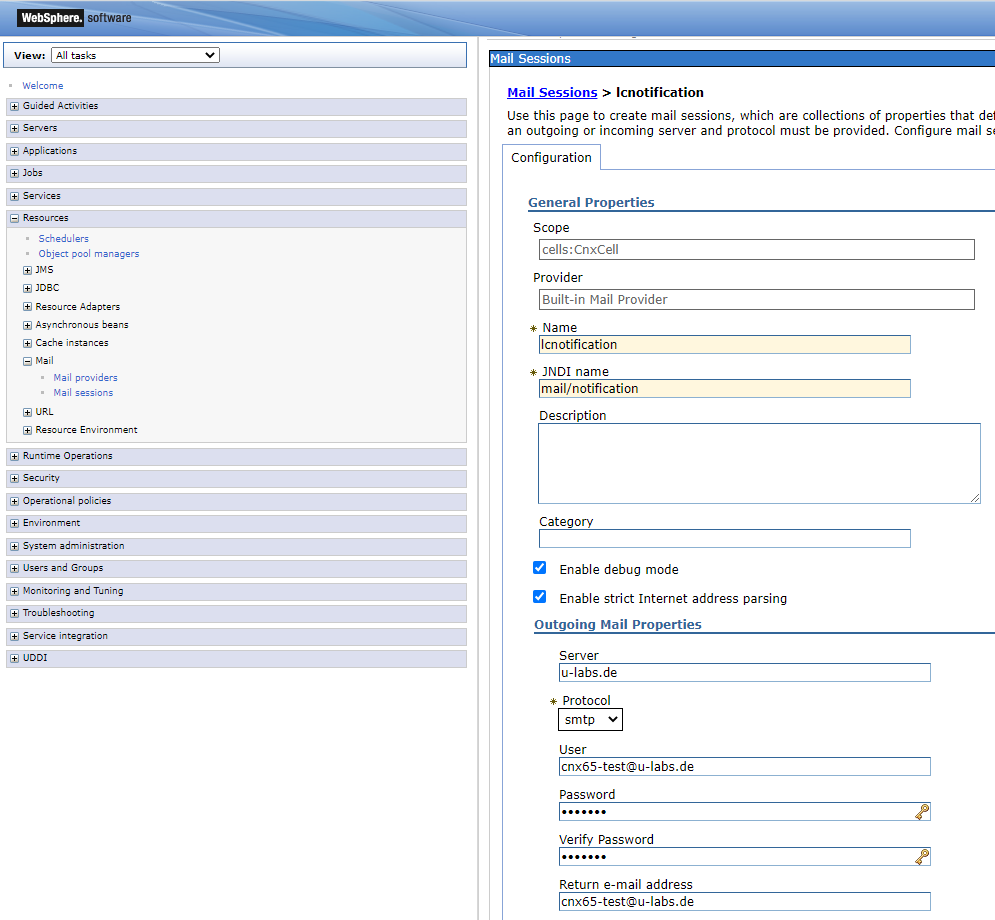Screen dimensions: 995x920
Task: Expand the UDDI section
Action: point(15,659)
